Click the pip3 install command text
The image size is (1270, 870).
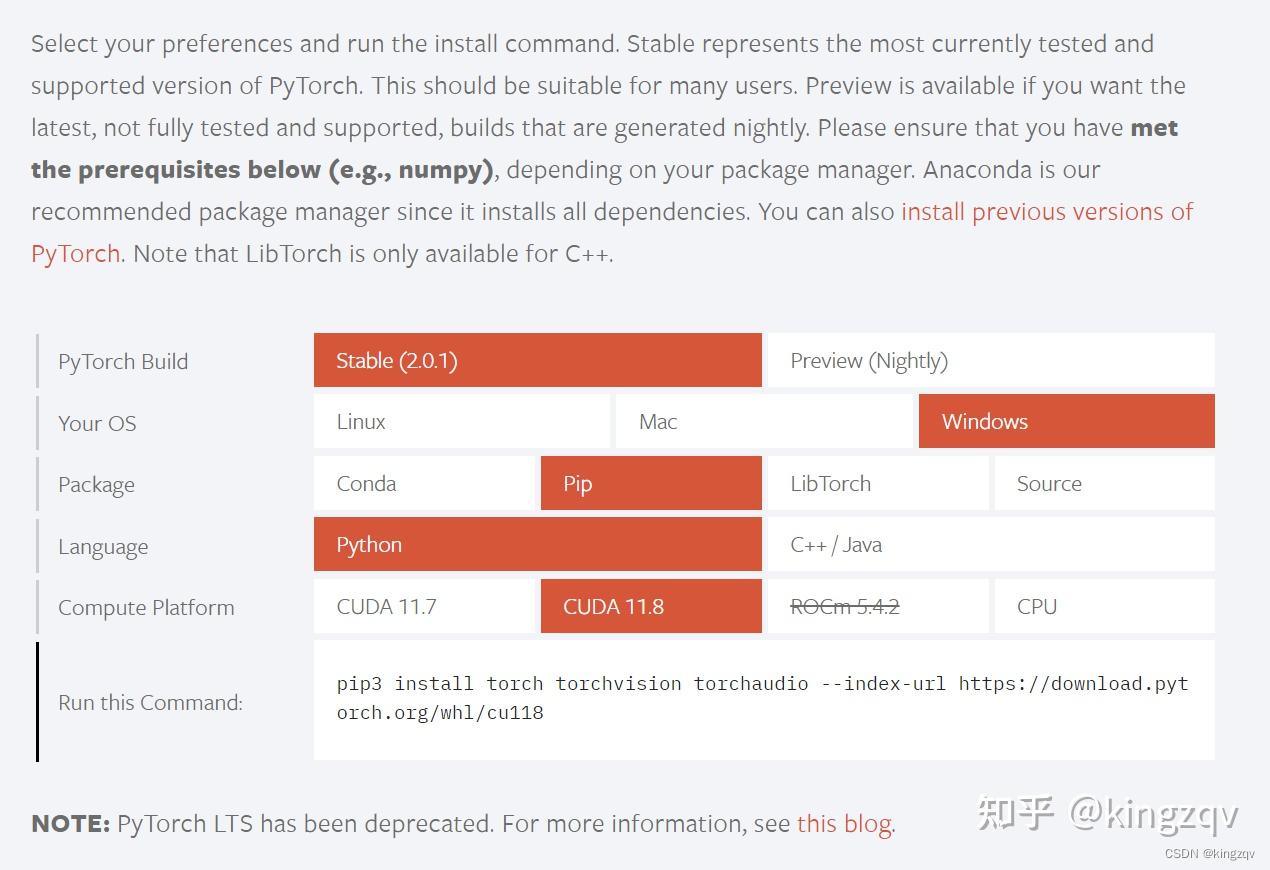pos(762,698)
